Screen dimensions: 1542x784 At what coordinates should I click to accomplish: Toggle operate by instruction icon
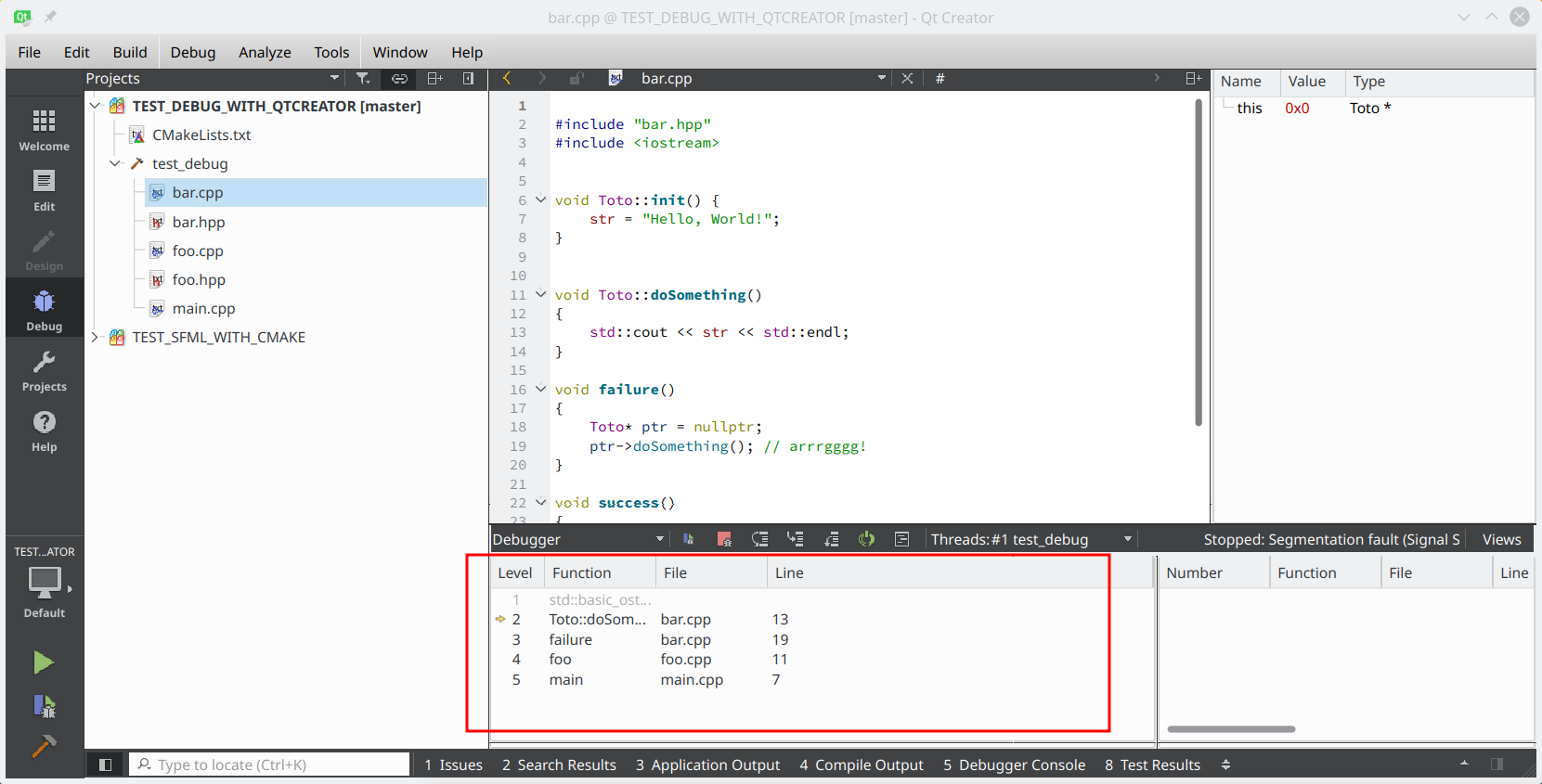(901, 539)
